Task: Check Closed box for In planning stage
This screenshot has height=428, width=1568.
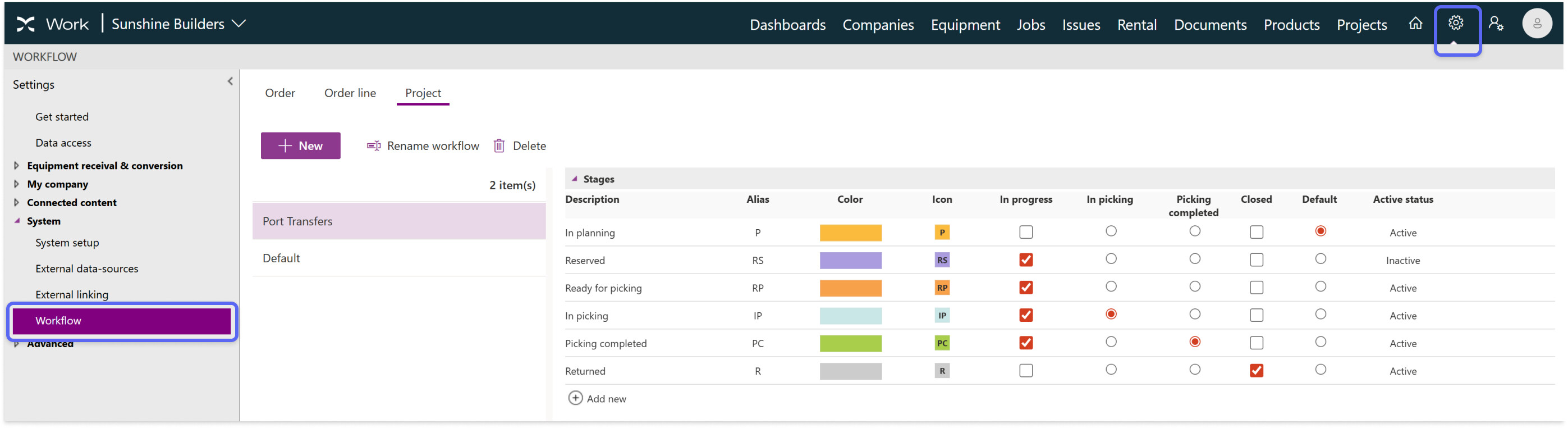Action: pos(1256,232)
